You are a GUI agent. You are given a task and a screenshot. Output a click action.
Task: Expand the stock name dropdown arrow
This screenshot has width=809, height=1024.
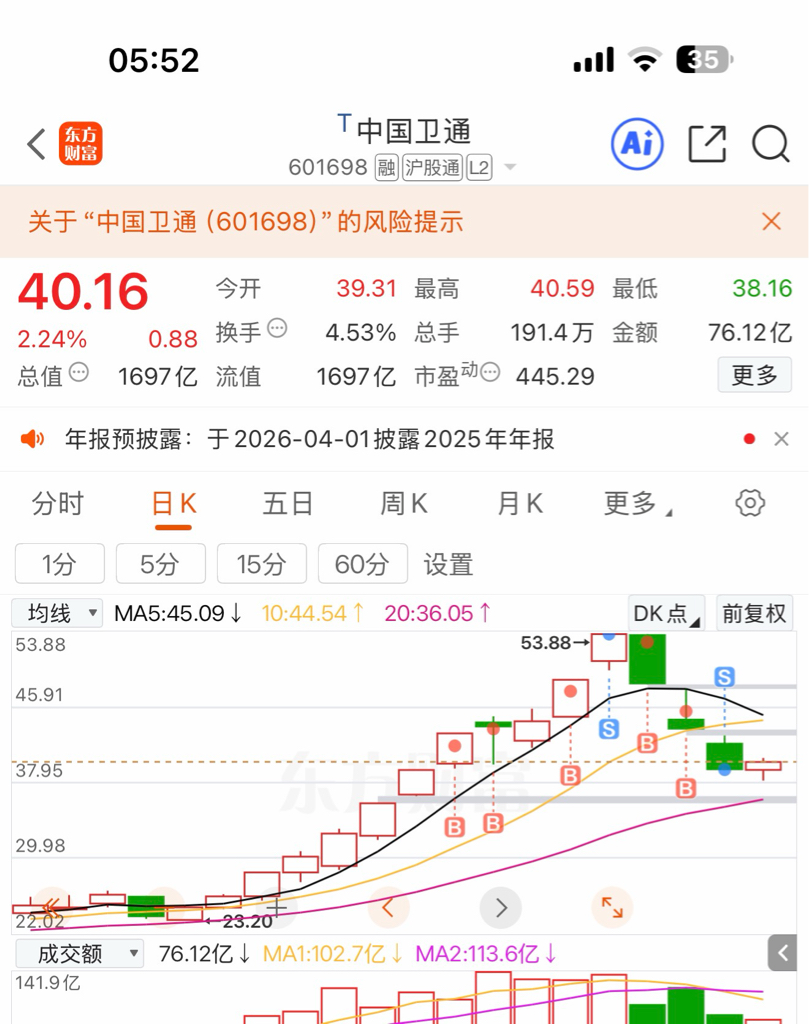(x=511, y=167)
